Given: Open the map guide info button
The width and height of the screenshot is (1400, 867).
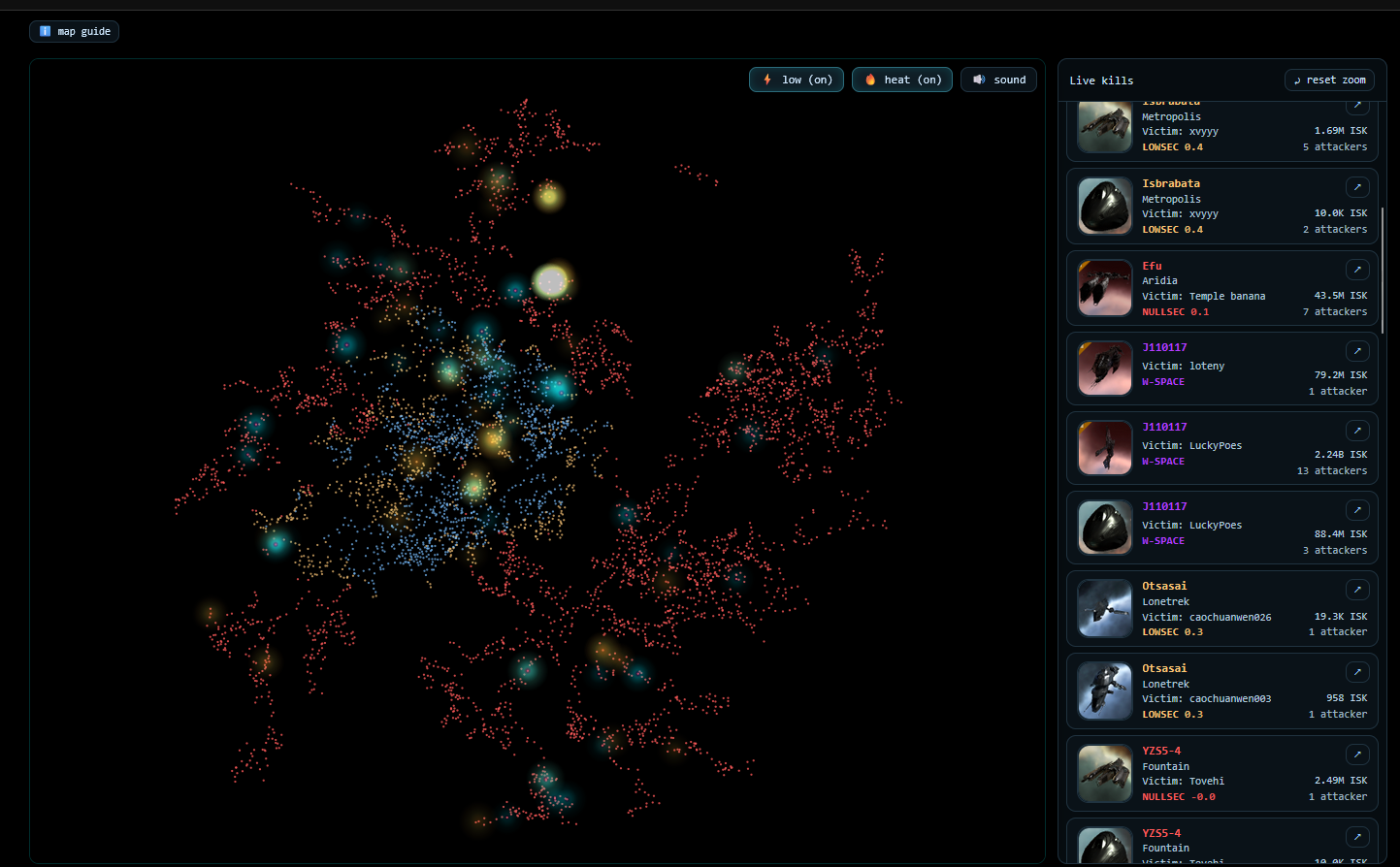Looking at the screenshot, I should (75, 32).
